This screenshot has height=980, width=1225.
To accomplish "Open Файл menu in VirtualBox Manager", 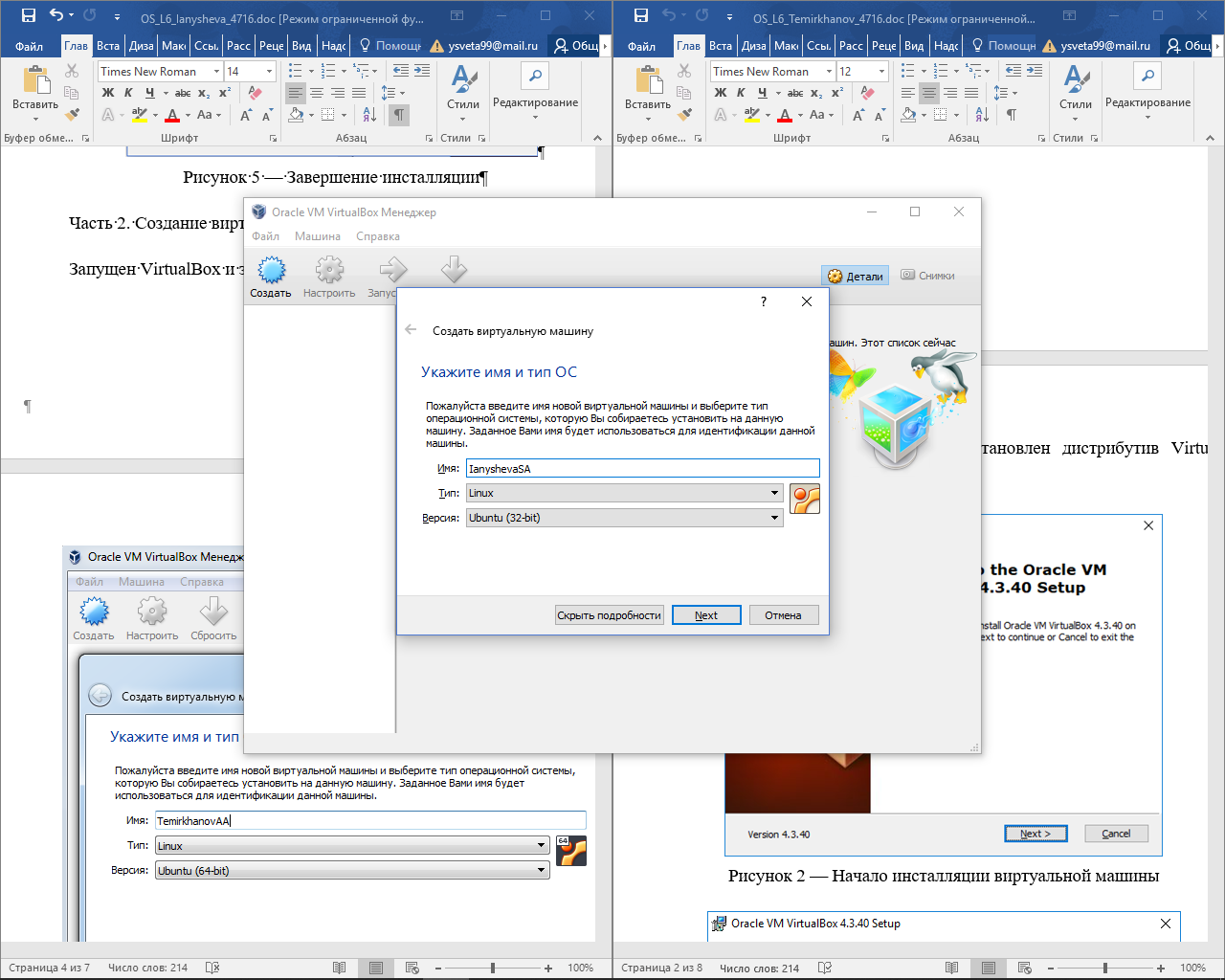I will click(x=266, y=236).
